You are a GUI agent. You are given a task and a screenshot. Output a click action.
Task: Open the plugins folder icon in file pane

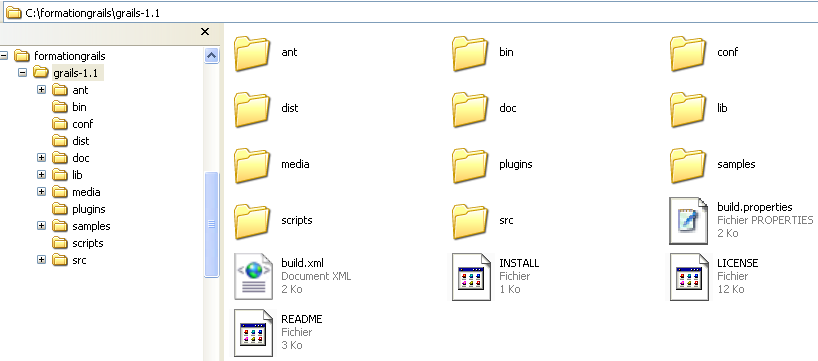(x=470, y=165)
